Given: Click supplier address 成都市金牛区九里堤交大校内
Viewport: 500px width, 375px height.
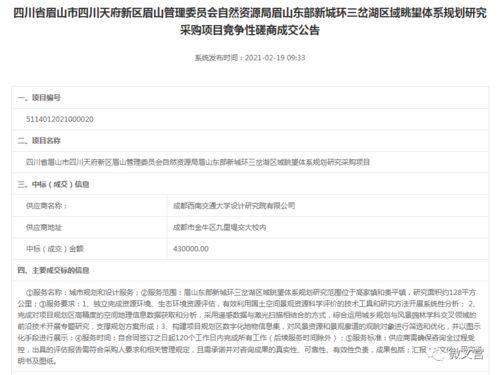Looking at the screenshot, I should pyautogui.click(x=219, y=227).
